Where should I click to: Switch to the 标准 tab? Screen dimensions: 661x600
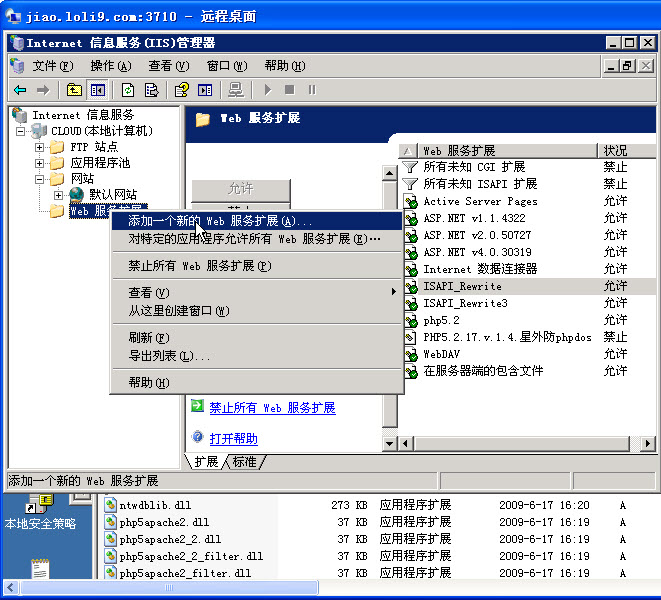[x=245, y=462]
